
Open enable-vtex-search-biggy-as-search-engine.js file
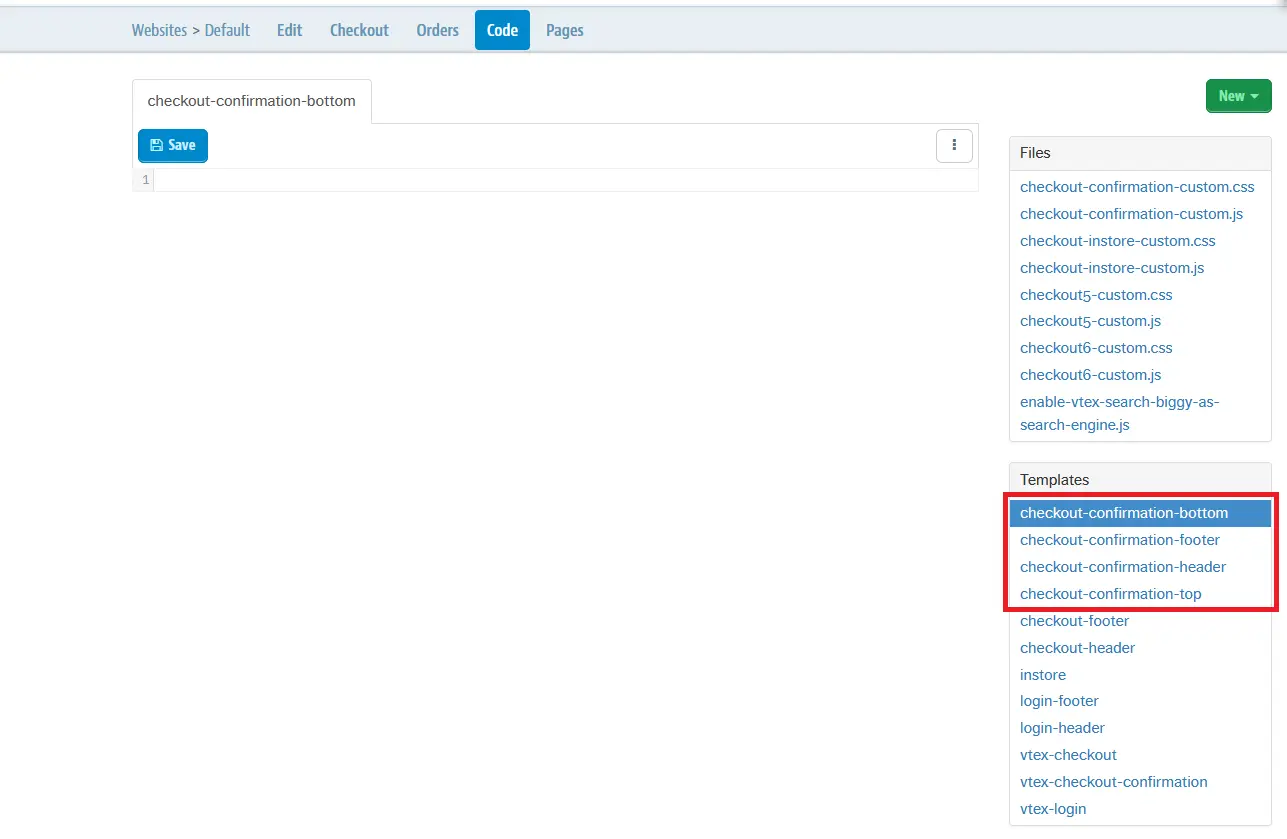pos(1119,413)
